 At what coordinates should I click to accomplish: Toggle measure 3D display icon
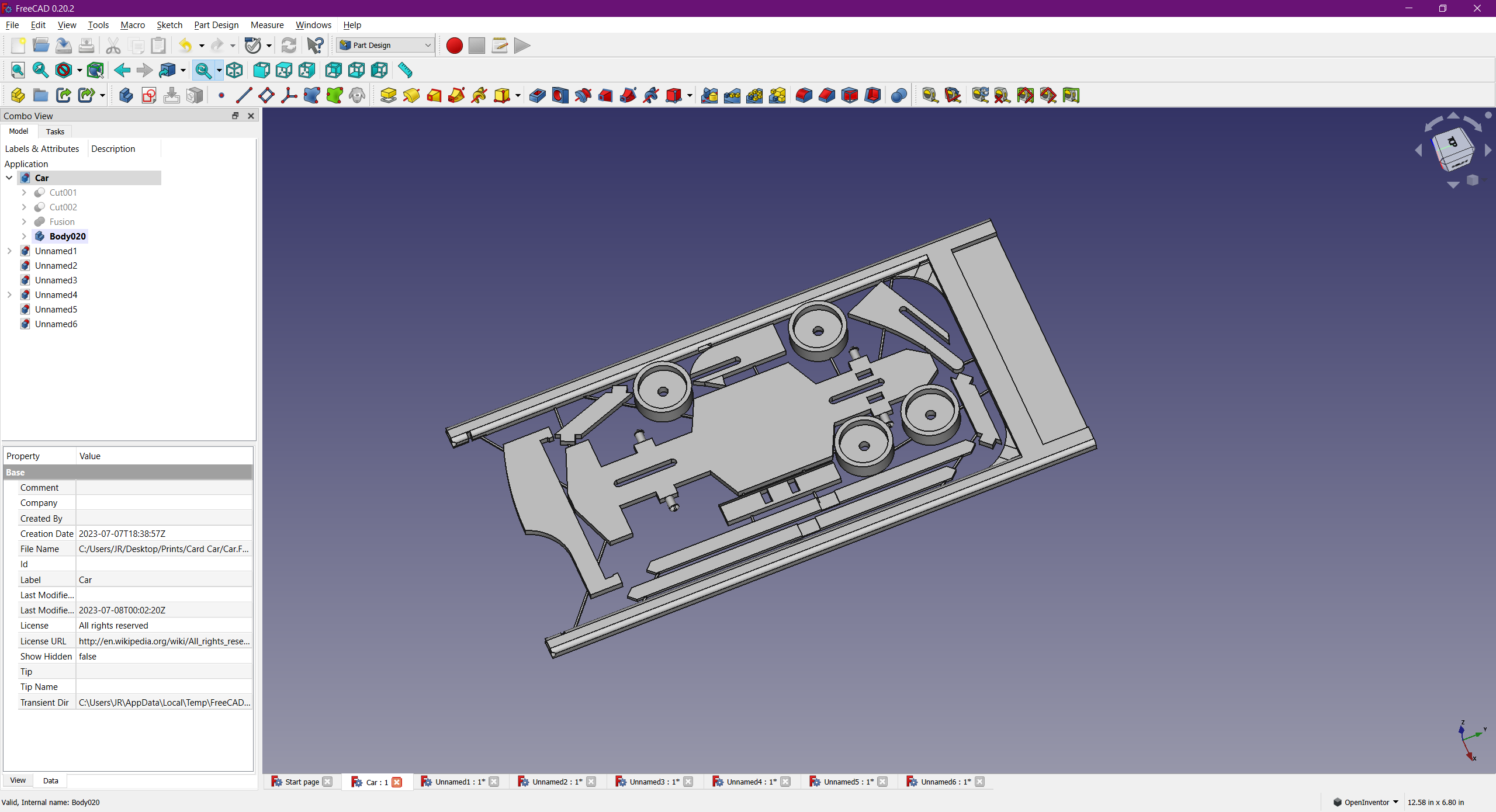(1048, 95)
